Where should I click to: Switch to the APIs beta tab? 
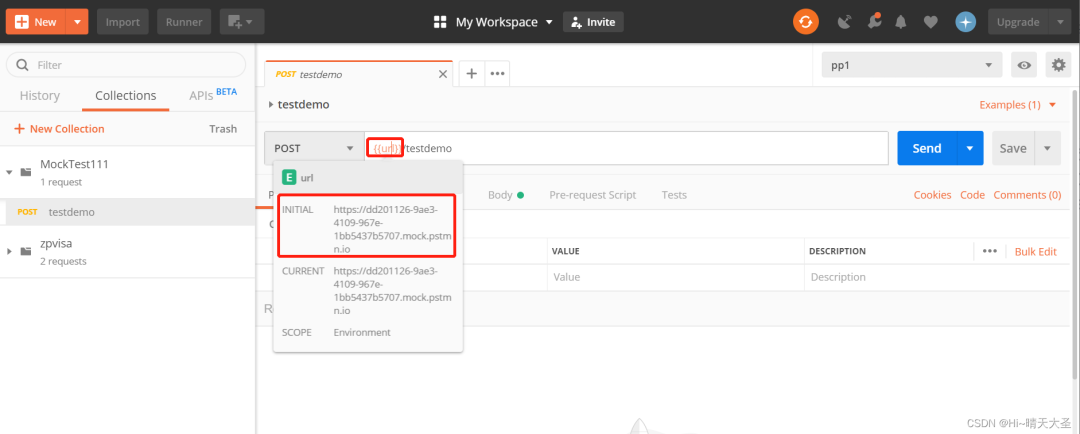pyautogui.click(x=213, y=95)
